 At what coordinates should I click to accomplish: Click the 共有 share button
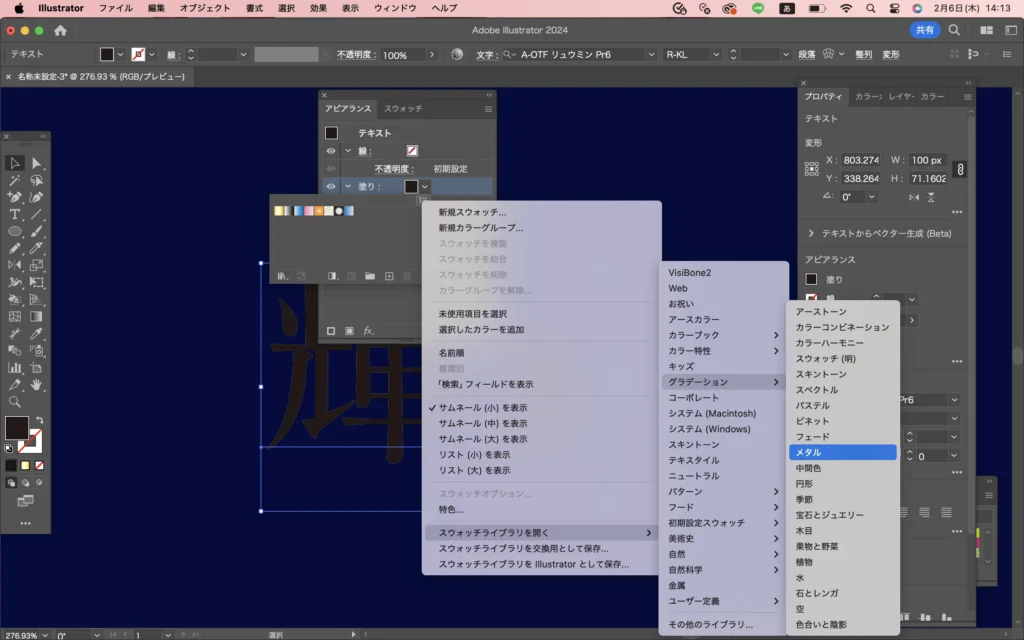point(924,30)
